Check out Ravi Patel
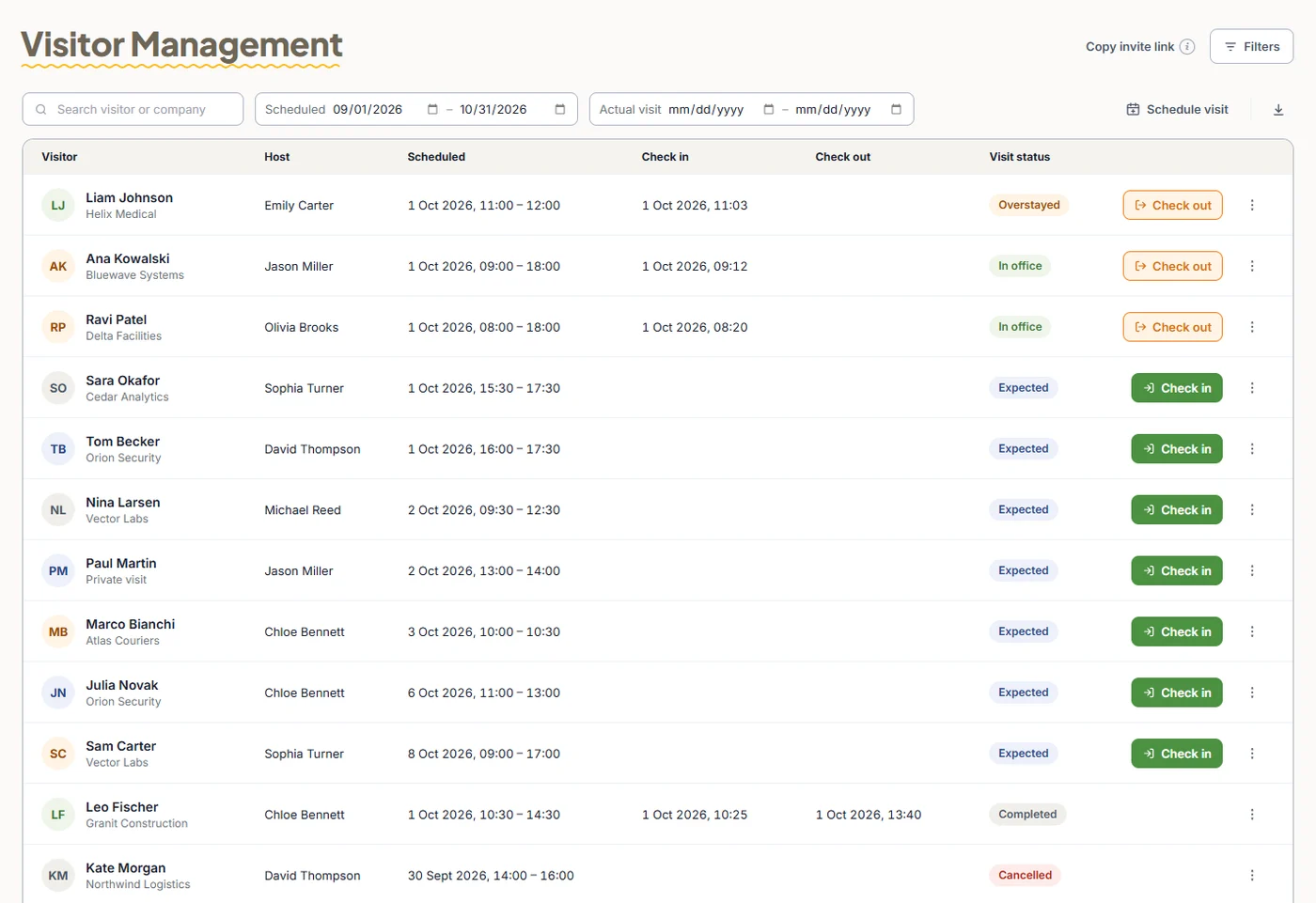 coord(1172,327)
